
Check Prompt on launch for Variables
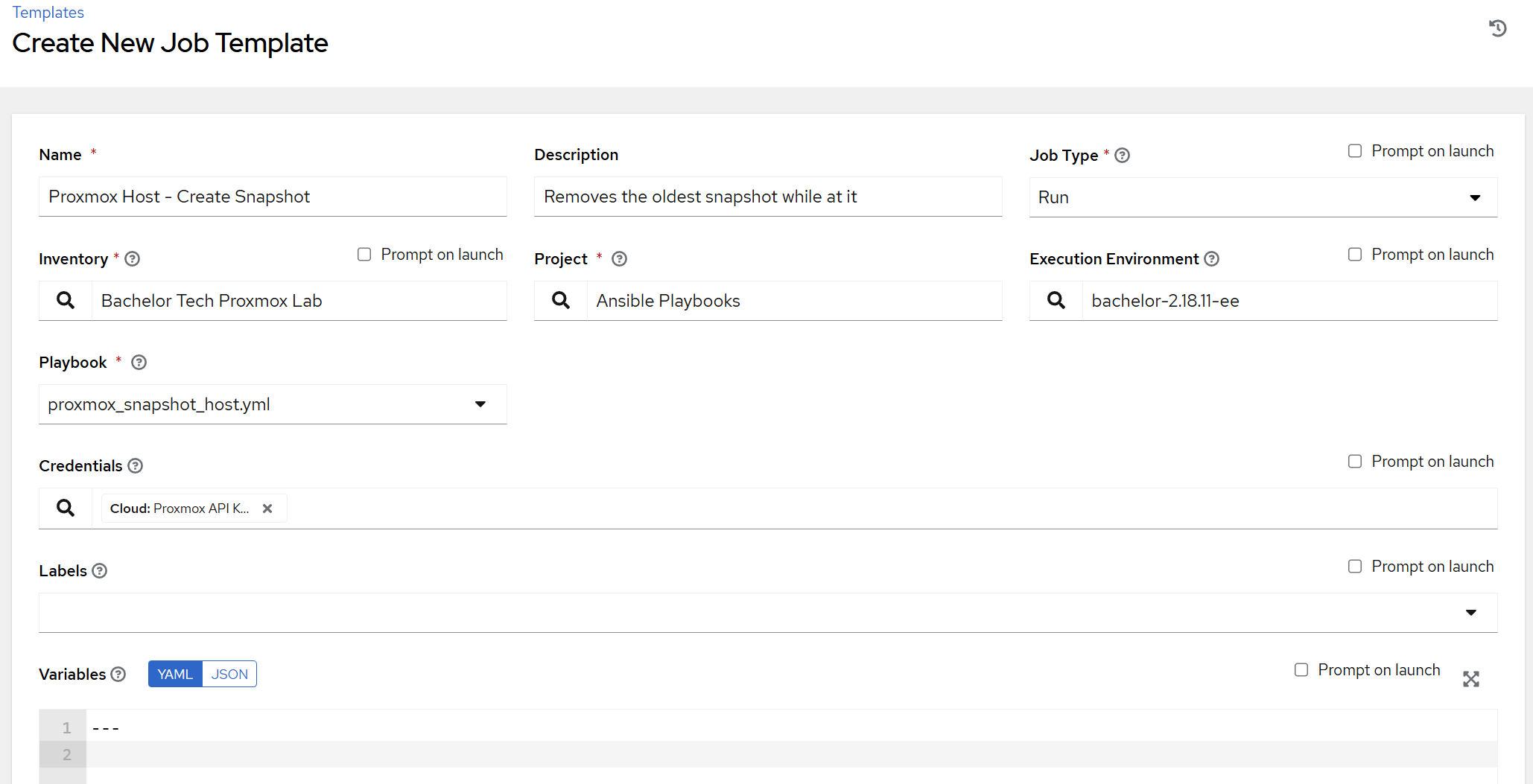pos(1301,670)
